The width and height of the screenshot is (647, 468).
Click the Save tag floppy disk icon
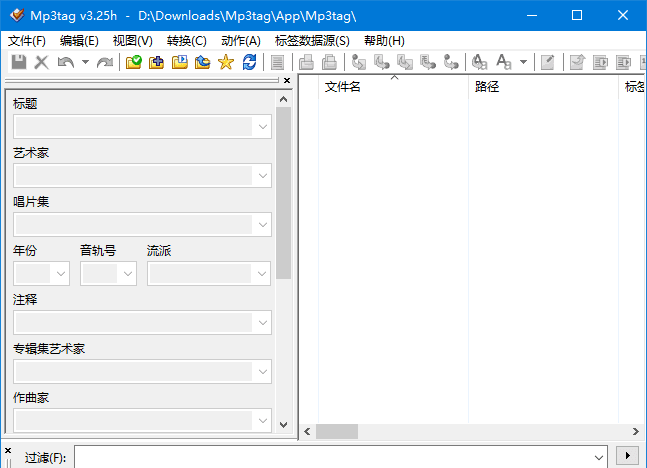[x=19, y=62]
